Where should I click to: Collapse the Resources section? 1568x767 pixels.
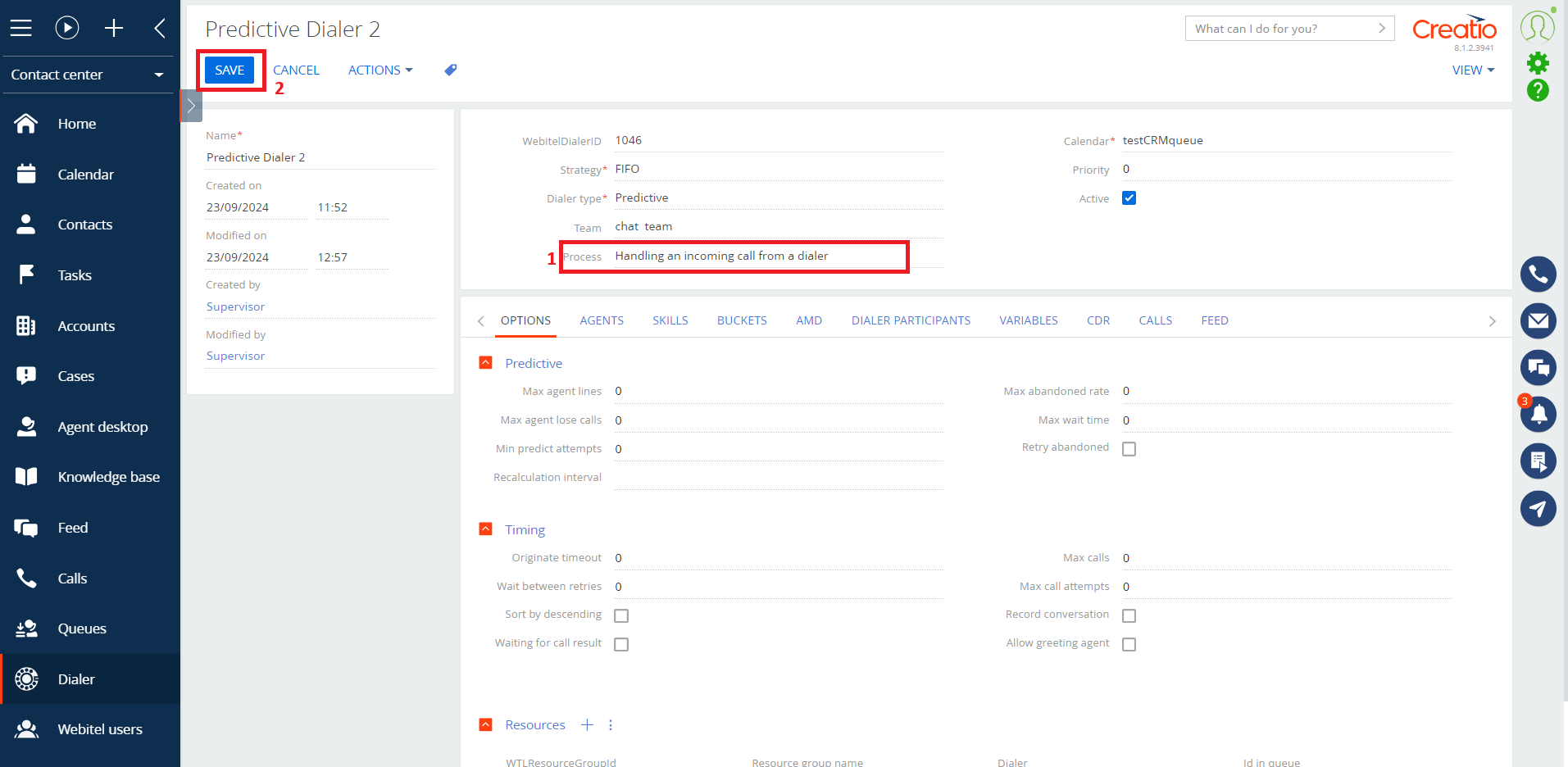pyautogui.click(x=485, y=724)
